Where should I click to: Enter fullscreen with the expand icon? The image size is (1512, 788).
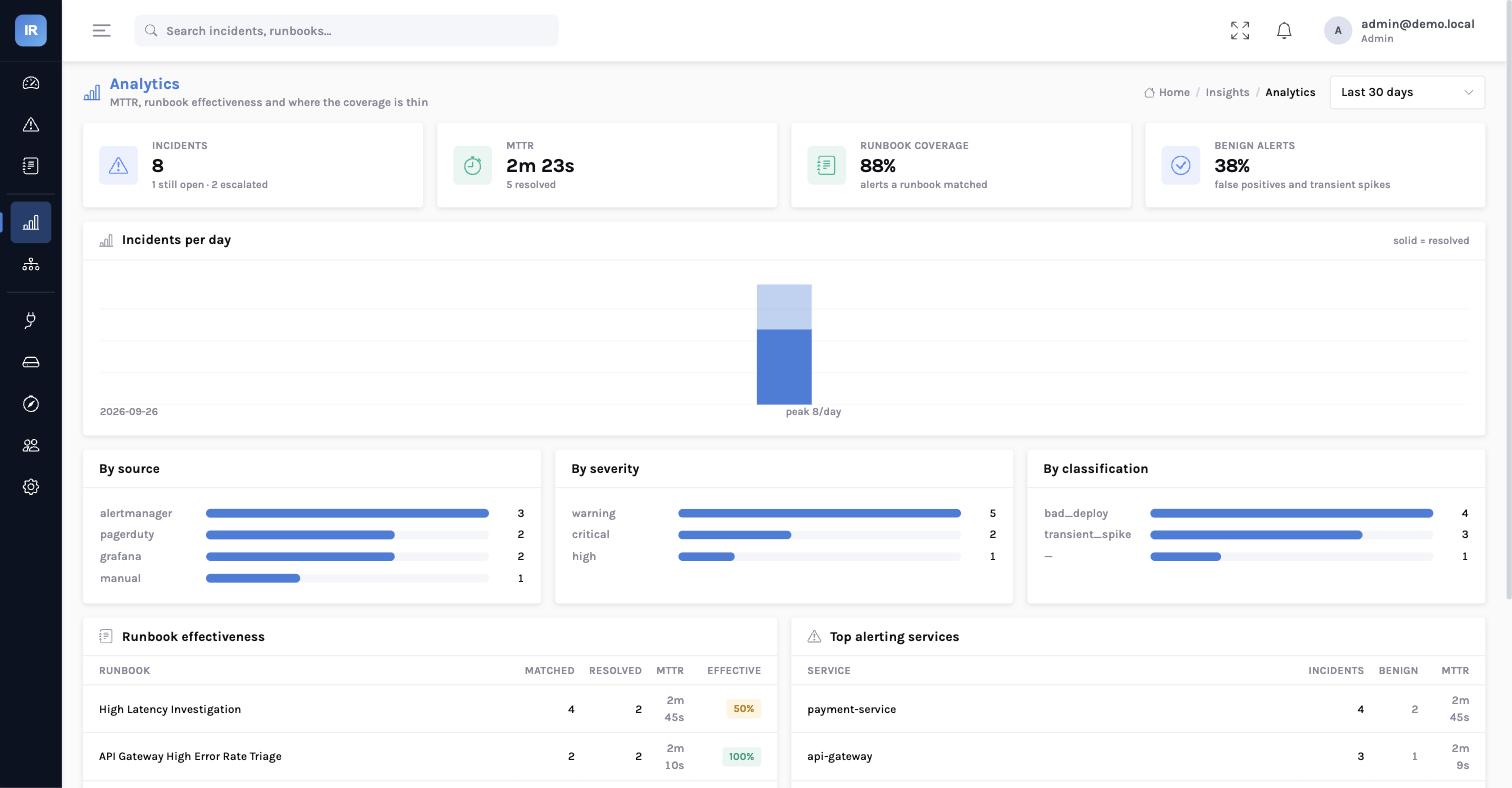pos(1240,31)
